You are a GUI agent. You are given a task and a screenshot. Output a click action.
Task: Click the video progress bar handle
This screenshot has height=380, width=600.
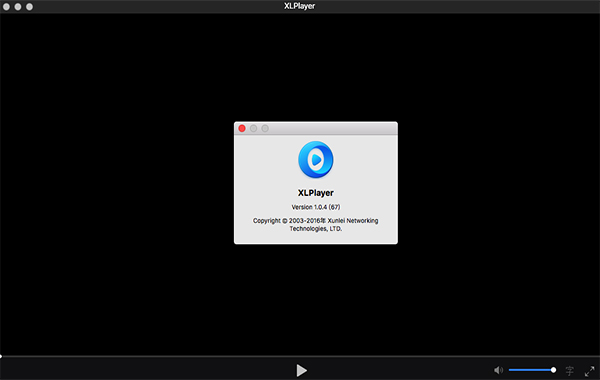click(x=1, y=356)
